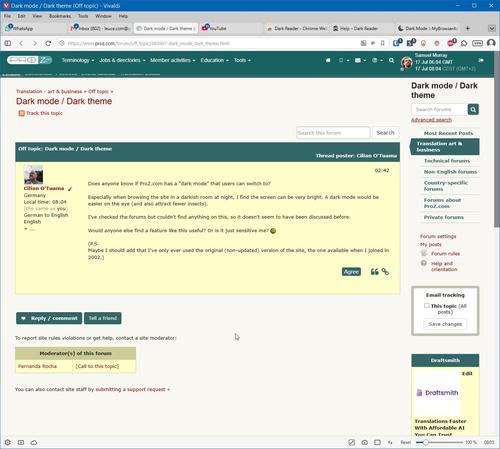The height and width of the screenshot is (449, 500).
Task: Expand the globe language dropdown in header
Action: [x=377, y=60]
